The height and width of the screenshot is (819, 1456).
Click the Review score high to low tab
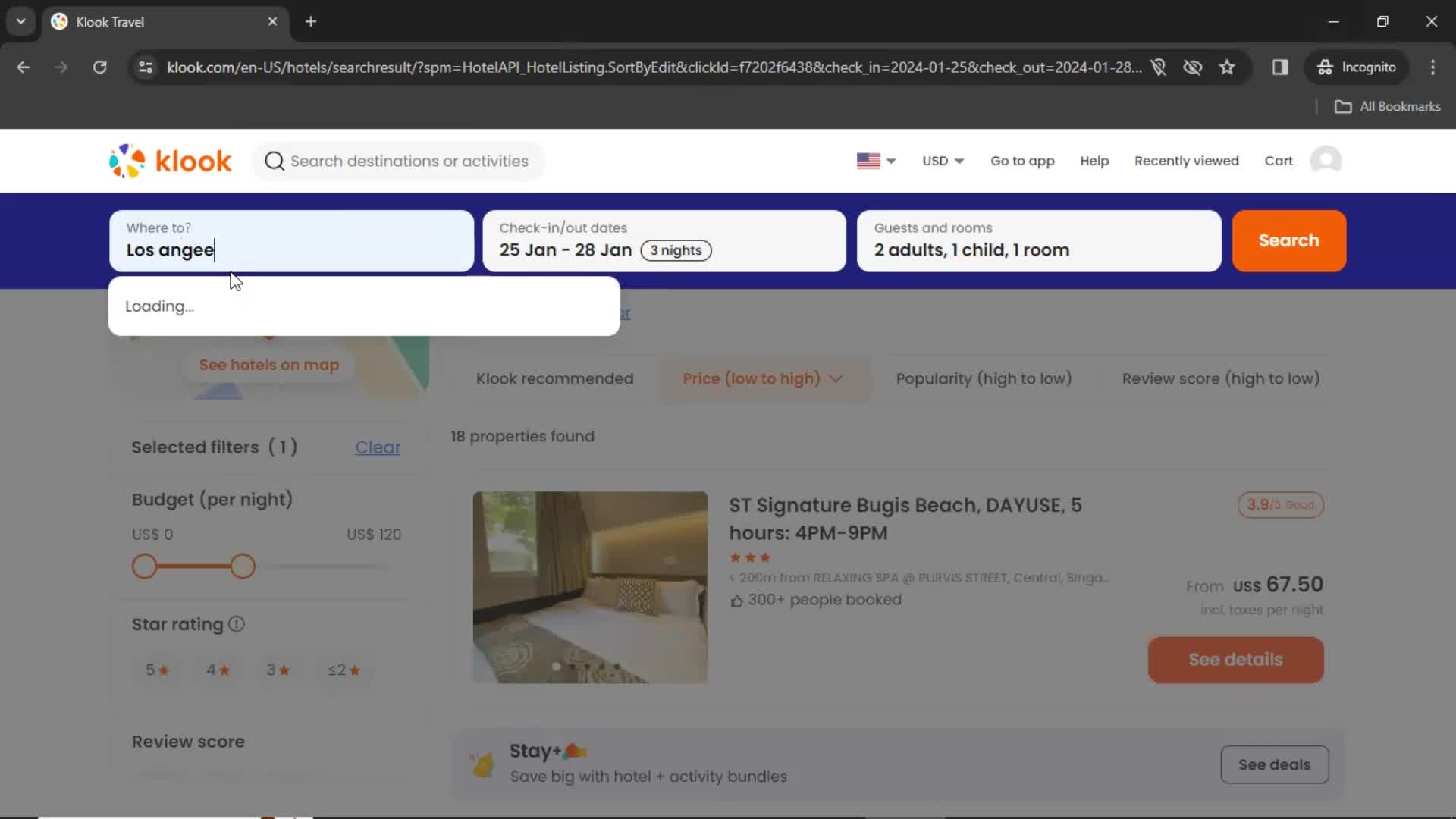coord(1221,378)
